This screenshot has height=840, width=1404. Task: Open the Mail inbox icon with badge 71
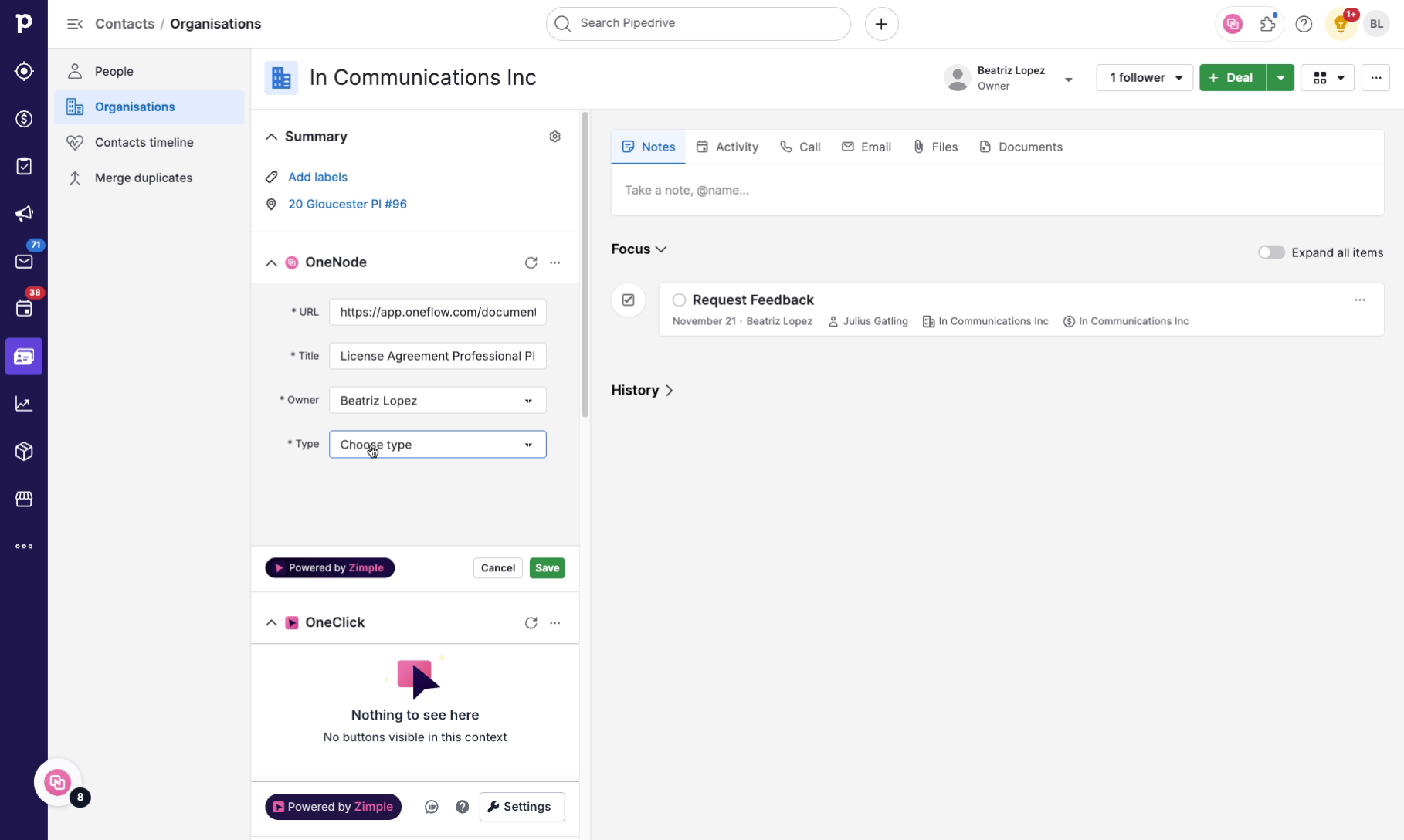coord(24,261)
